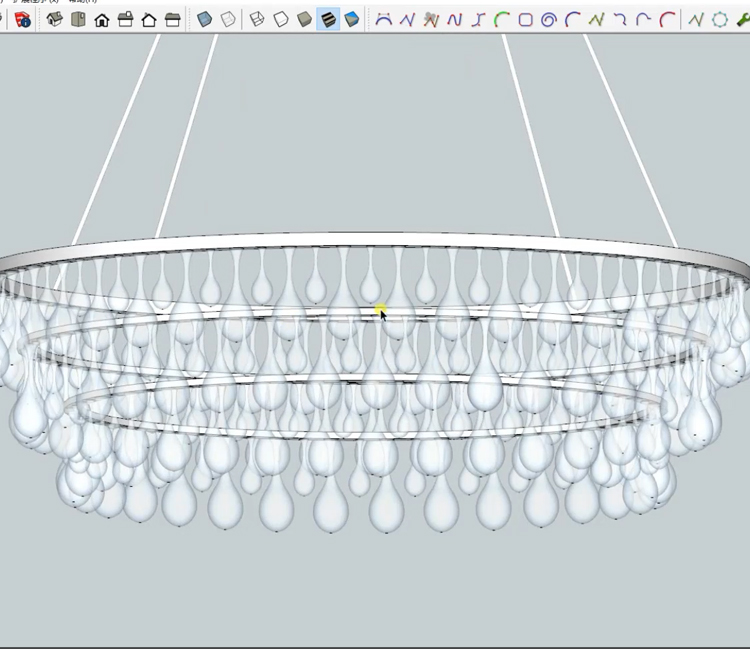Select Wireframe face style
The image size is (750, 649).
click(257, 20)
